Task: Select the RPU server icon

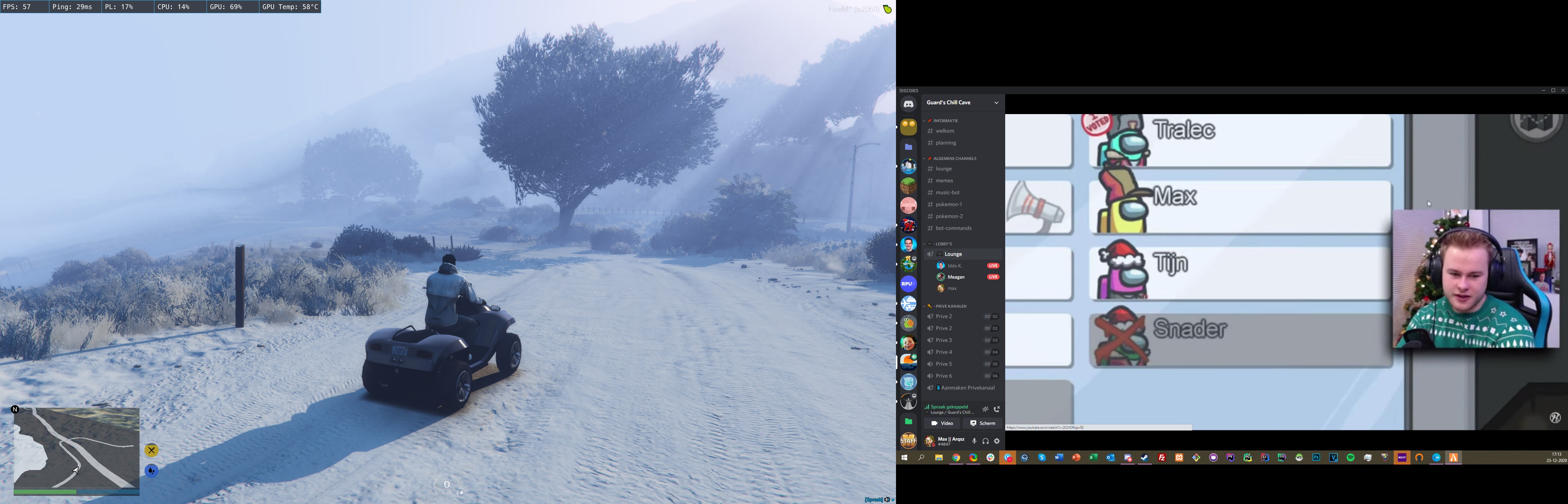Action: [908, 283]
